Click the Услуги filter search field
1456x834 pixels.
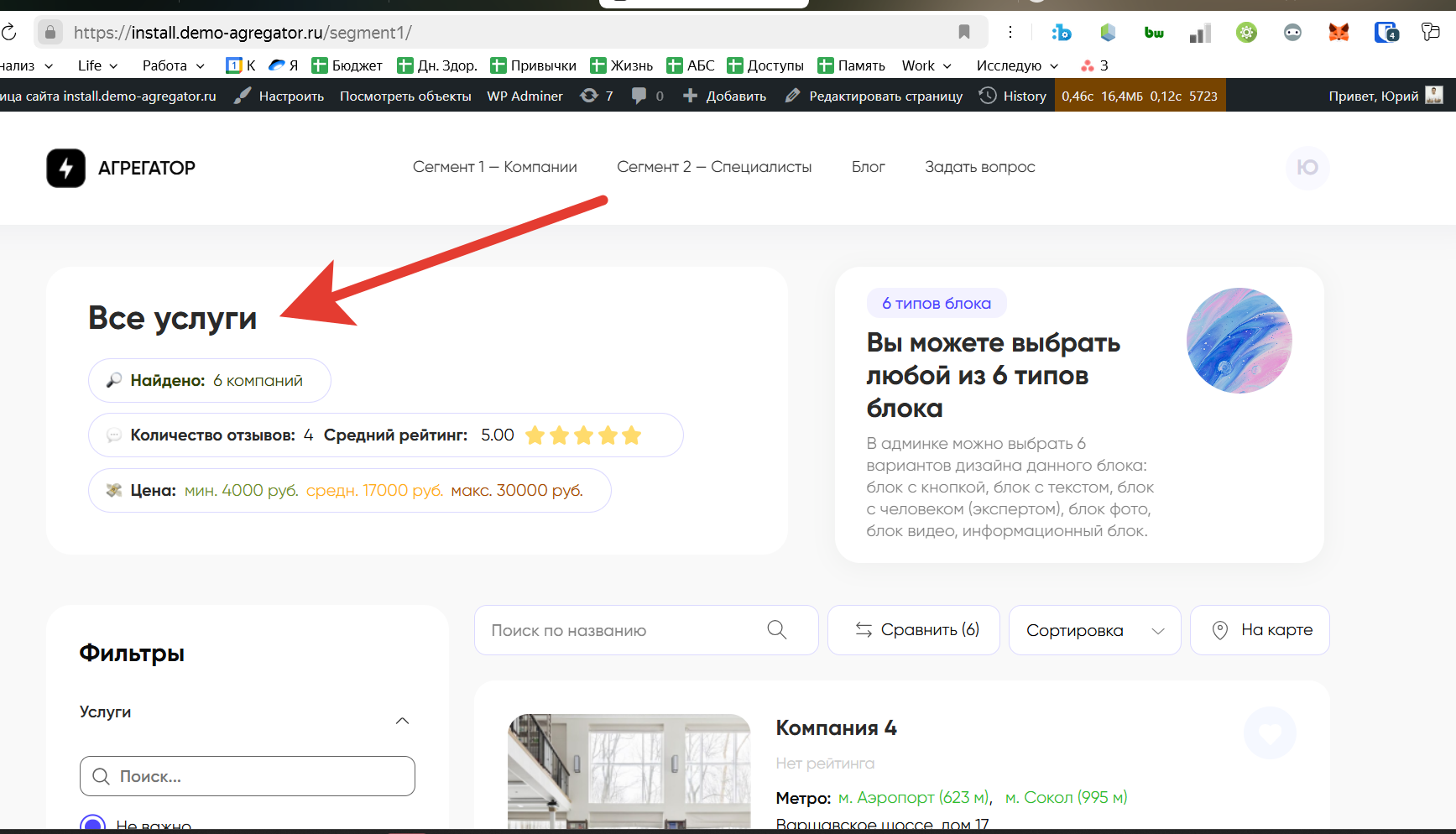click(x=248, y=776)
